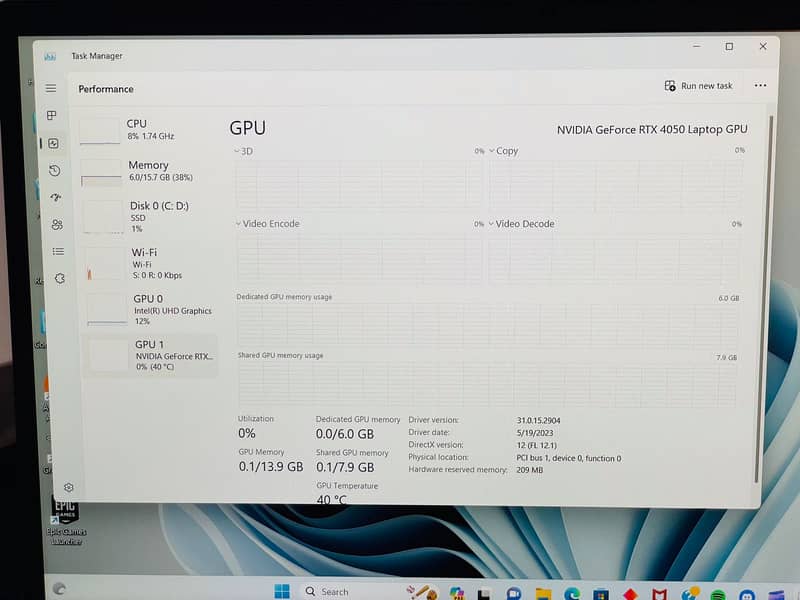Click the NVIDIA GeForce RTX 4050 Laptop GPU title

(x=652, y=130)
